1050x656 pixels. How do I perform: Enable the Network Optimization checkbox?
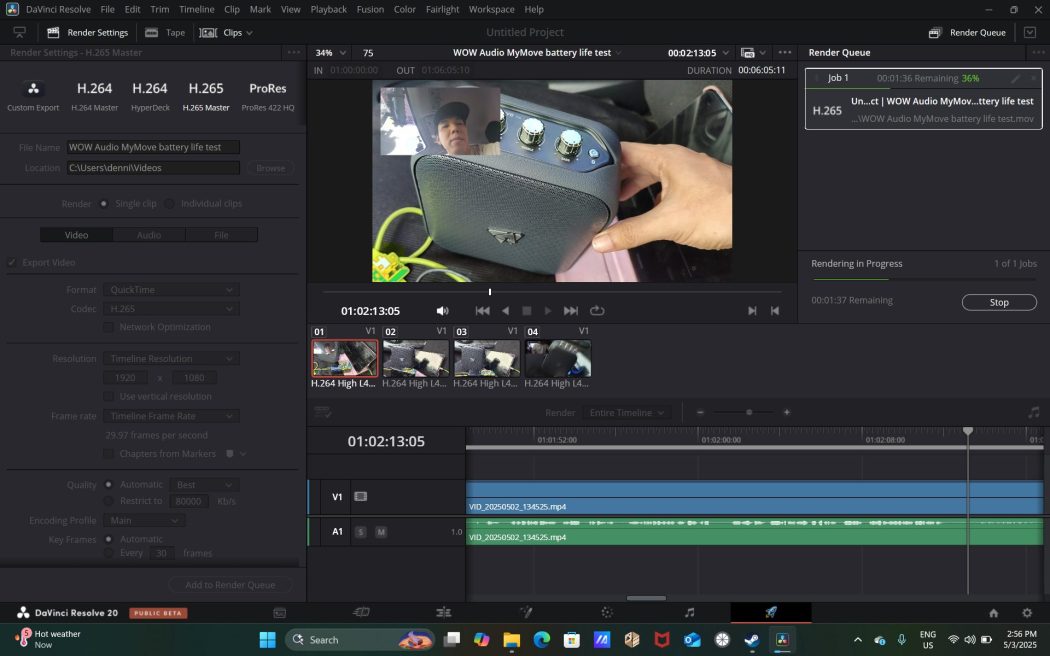pos(109,327)
